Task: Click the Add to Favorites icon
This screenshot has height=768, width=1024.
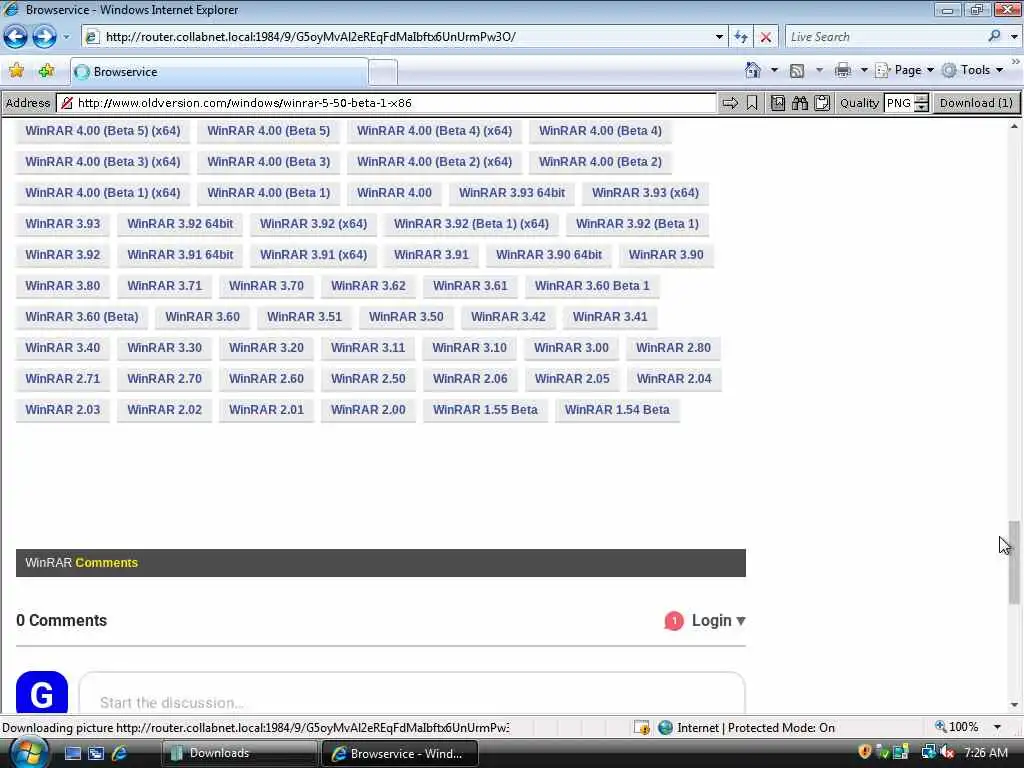Action: coord(46,71)
